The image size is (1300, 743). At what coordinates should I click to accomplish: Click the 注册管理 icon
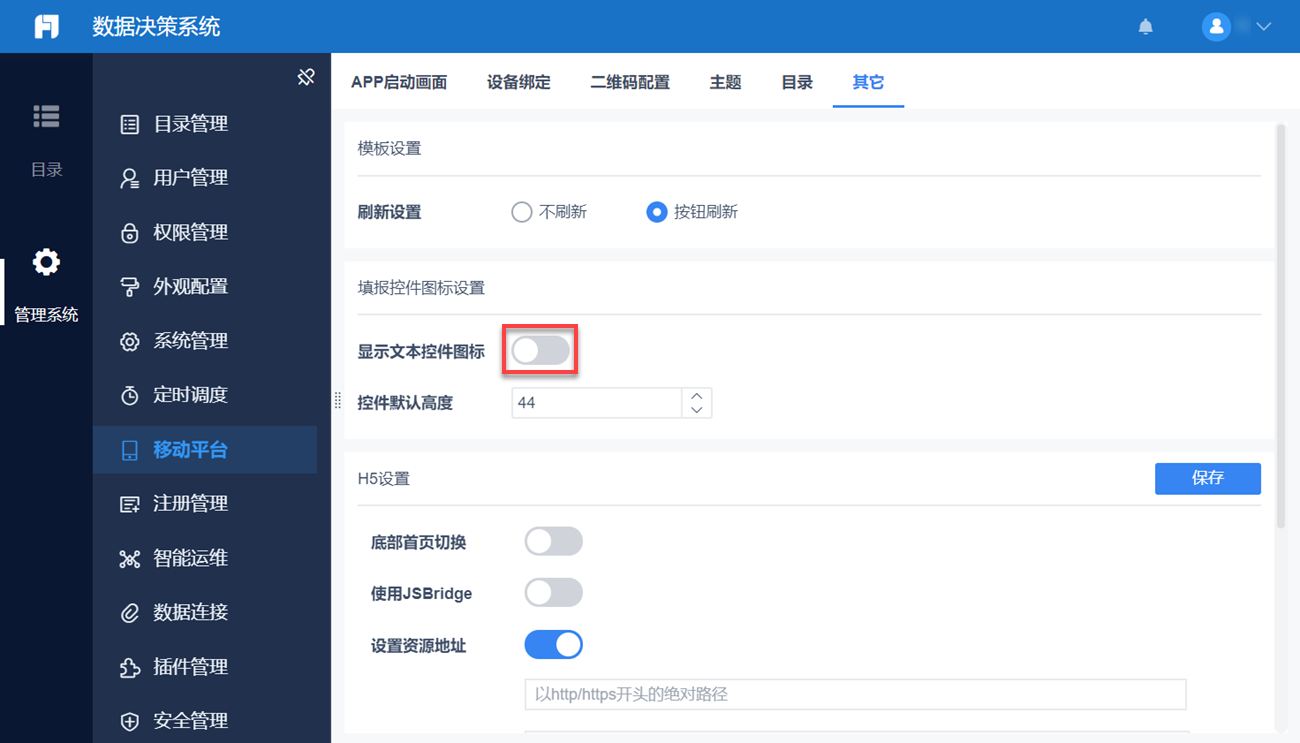coord(130,505)
